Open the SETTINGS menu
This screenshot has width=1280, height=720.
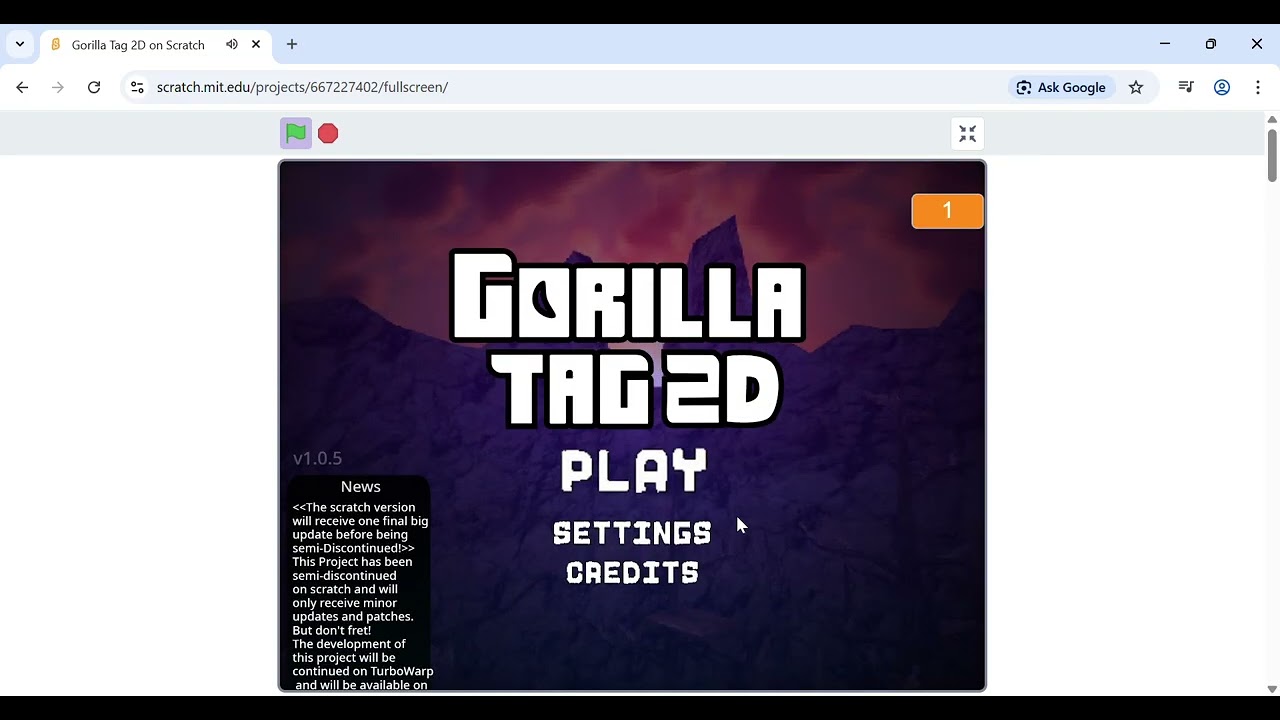click(632, 533)
